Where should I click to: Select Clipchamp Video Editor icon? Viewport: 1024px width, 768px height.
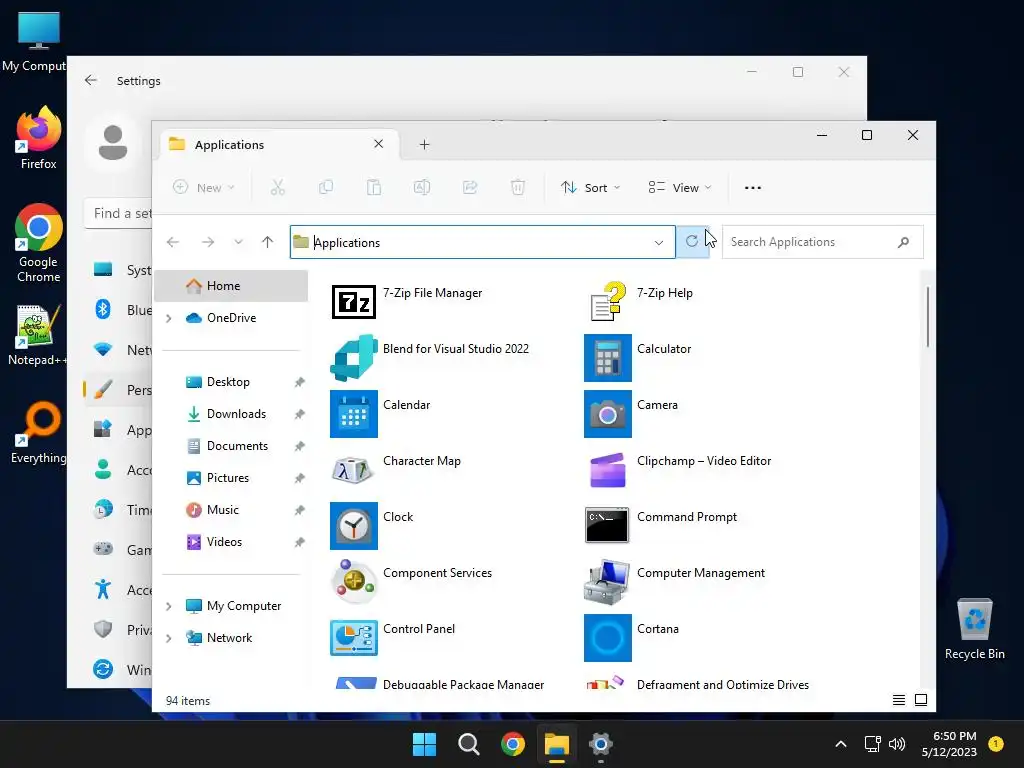[x=607, y=470]
